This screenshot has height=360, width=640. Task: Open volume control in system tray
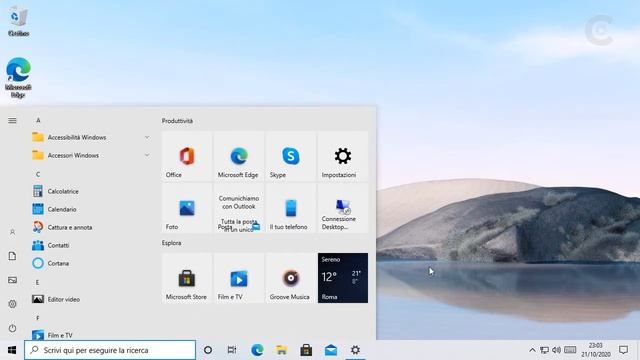556,350
